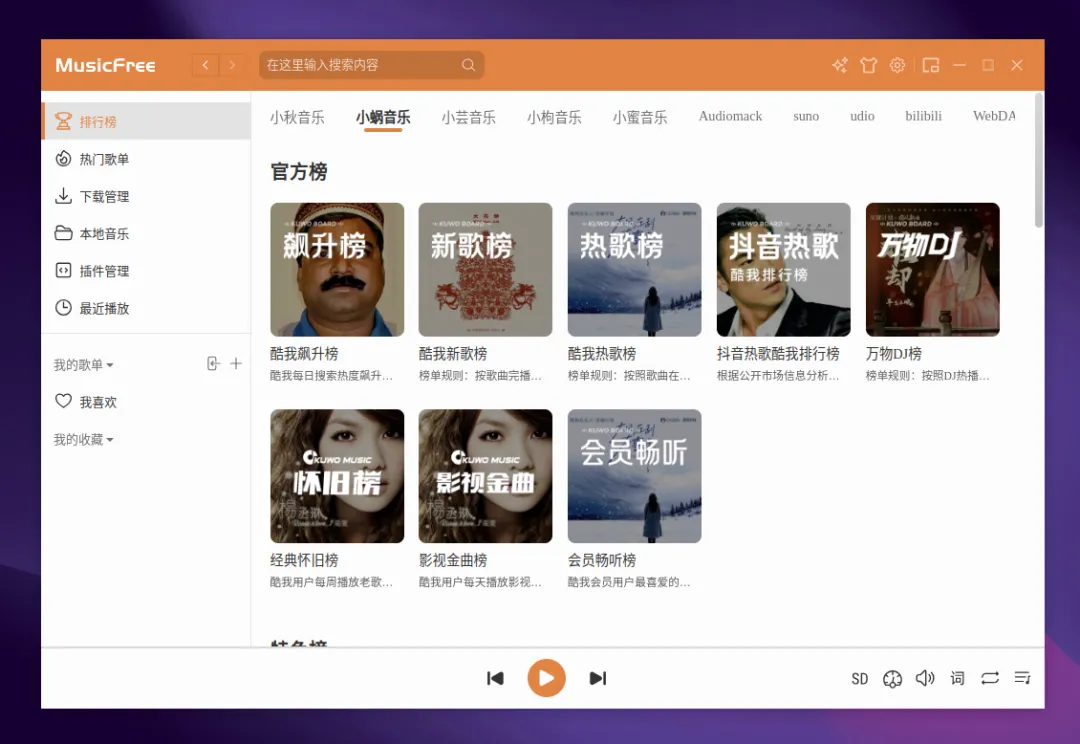
Task: Open 插件管理 plugin manager
Action: point(146,271)
